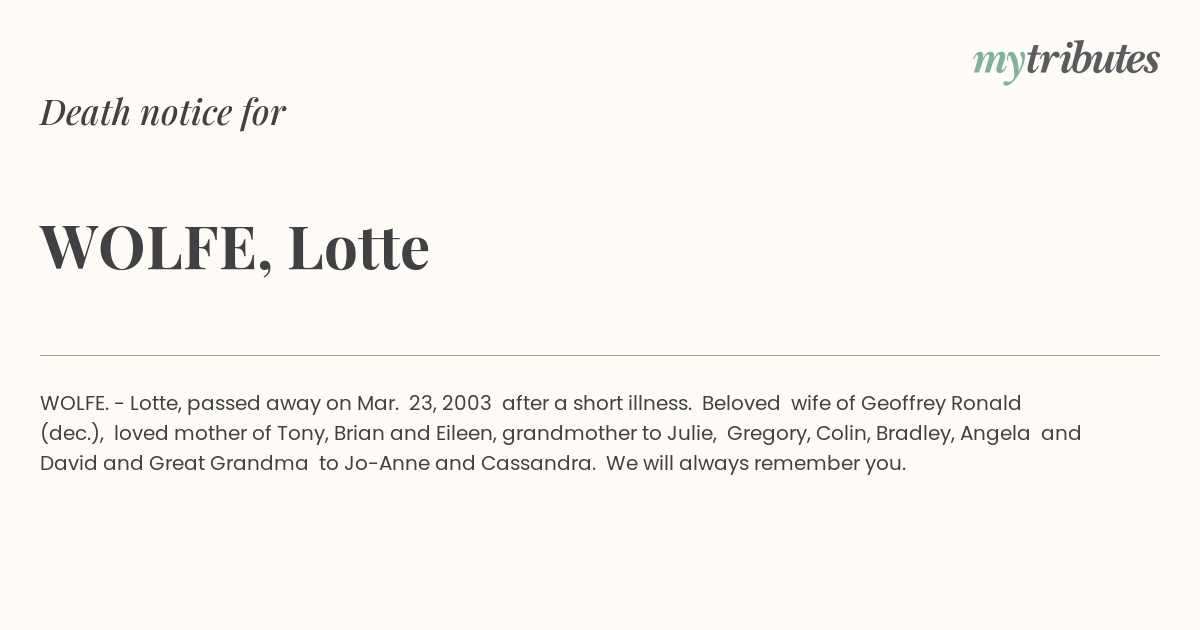Click the horizontal divider line
1200x630 pixels.
point(600,355)
